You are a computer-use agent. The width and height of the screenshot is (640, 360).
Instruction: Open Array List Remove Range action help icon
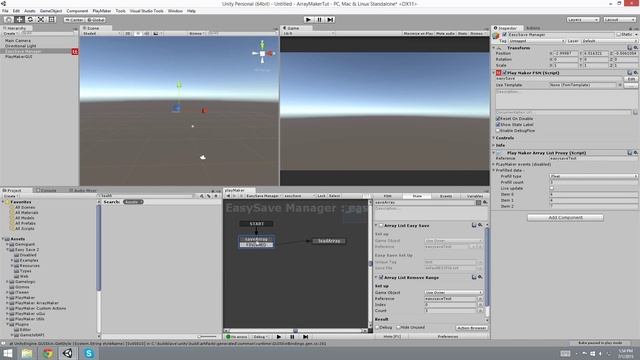pos(474,277)
